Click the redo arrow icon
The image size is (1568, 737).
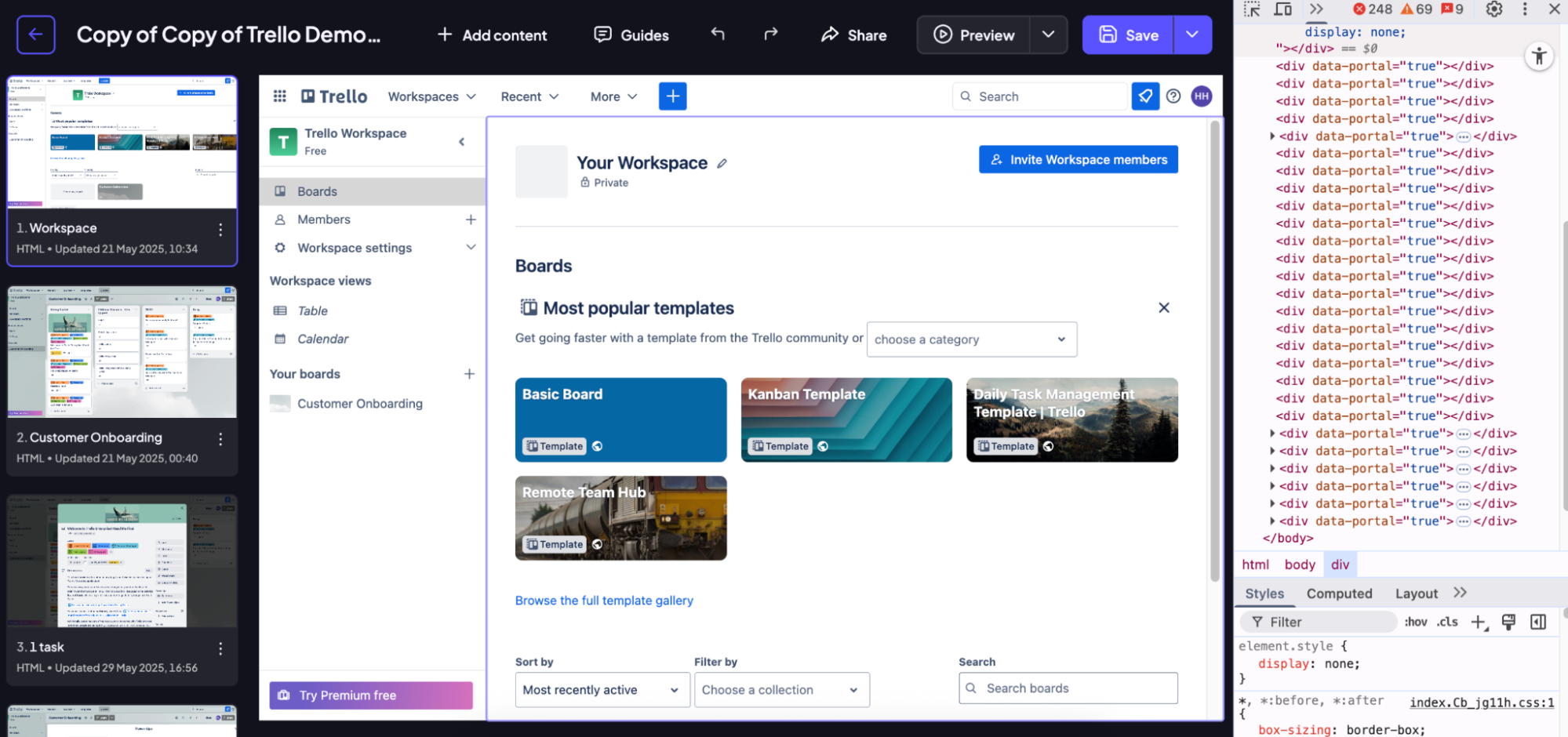tap(771, 34)
